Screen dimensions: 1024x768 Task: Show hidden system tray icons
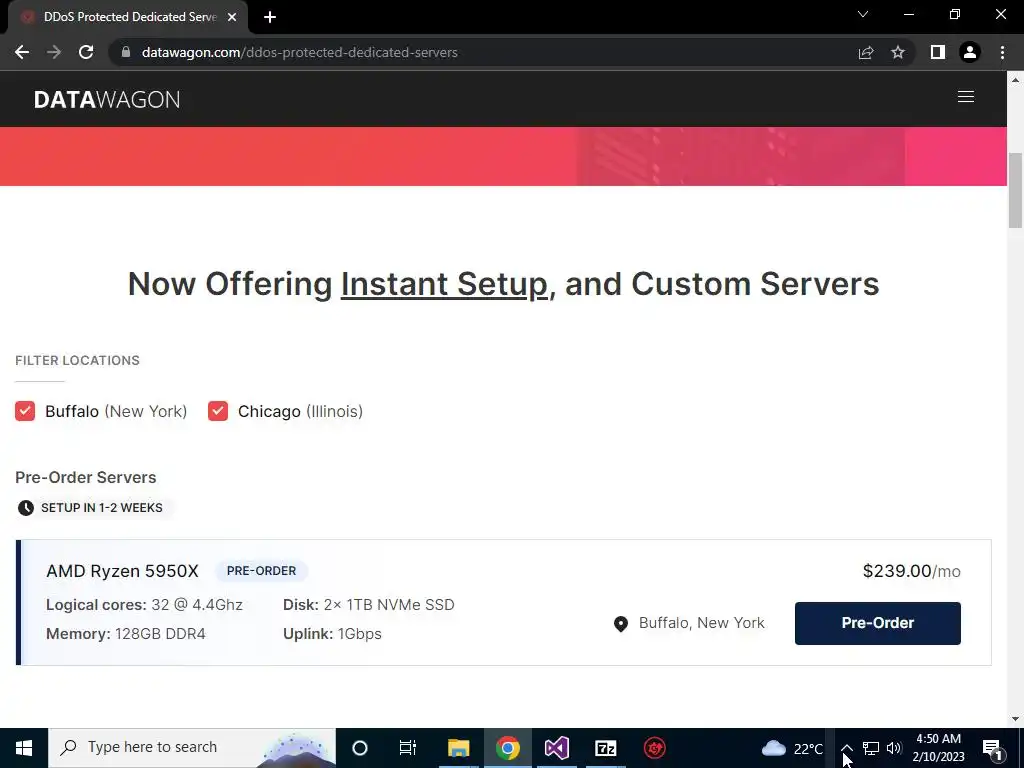coord(846,748)
